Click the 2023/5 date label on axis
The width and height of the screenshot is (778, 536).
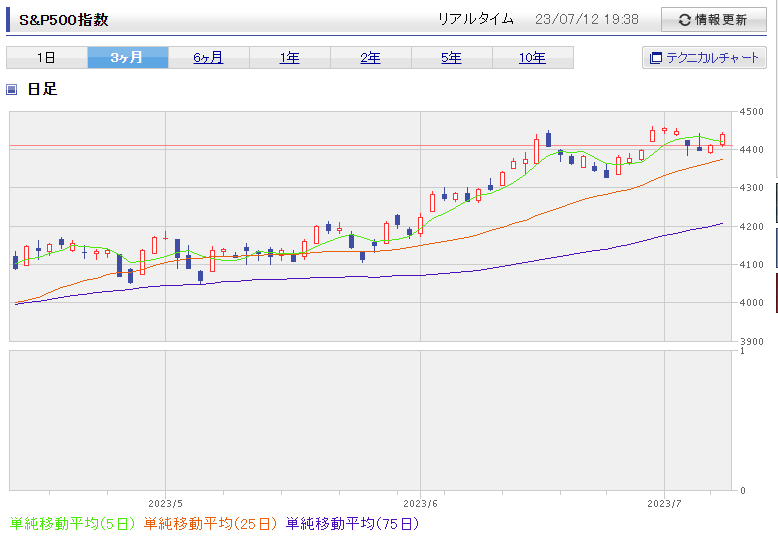[x=165, y=503]
